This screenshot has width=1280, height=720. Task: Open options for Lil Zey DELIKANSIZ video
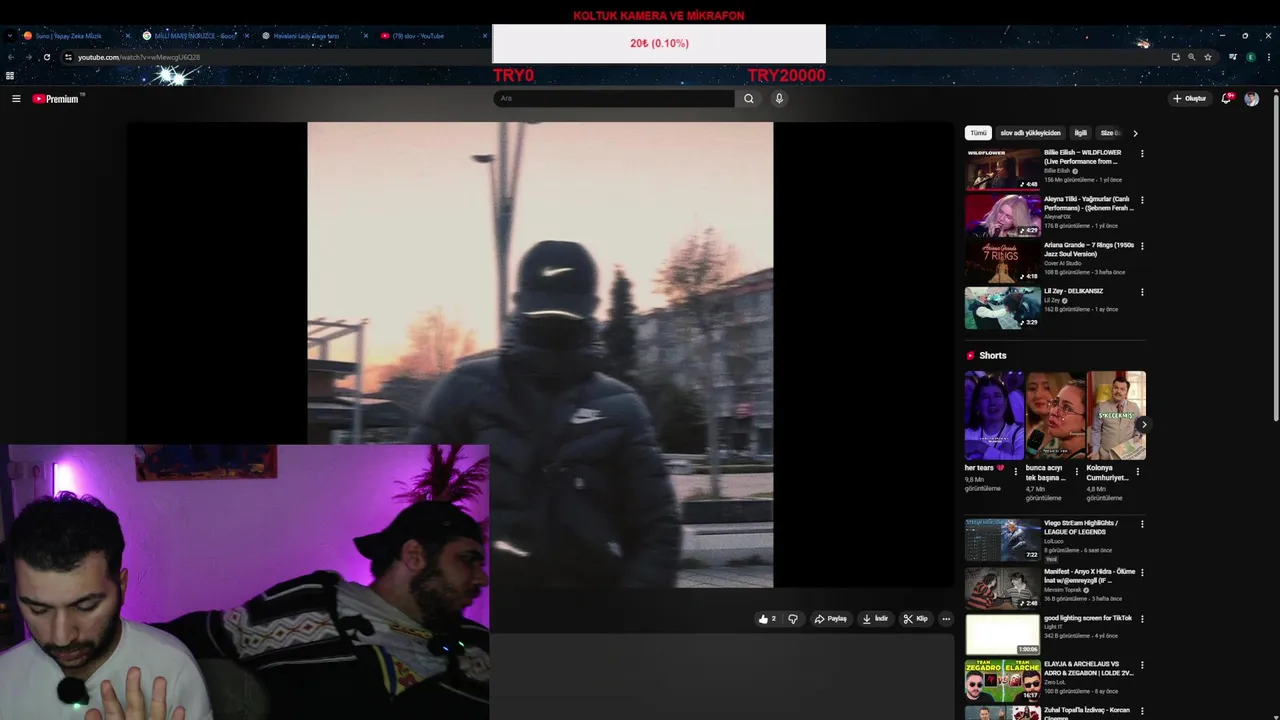point(1142,292)
